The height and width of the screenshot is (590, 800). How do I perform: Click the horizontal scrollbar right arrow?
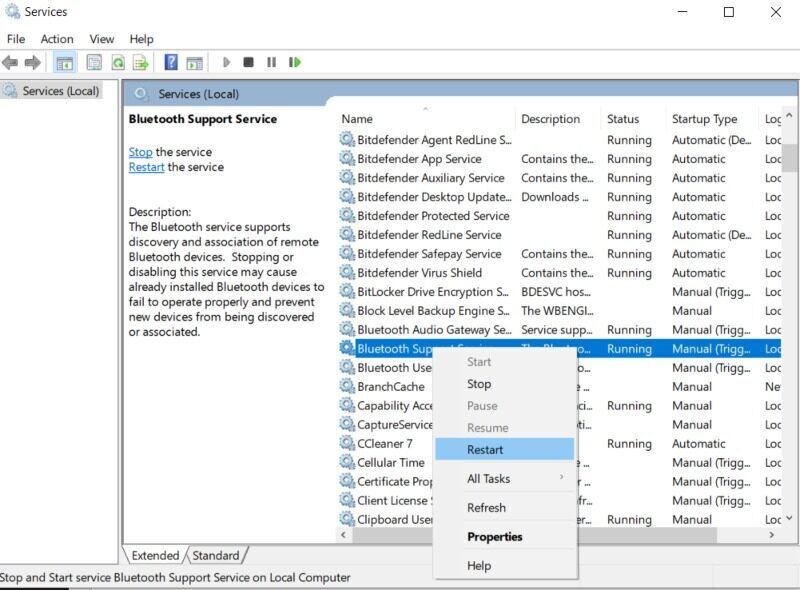(x=771, y=534)
